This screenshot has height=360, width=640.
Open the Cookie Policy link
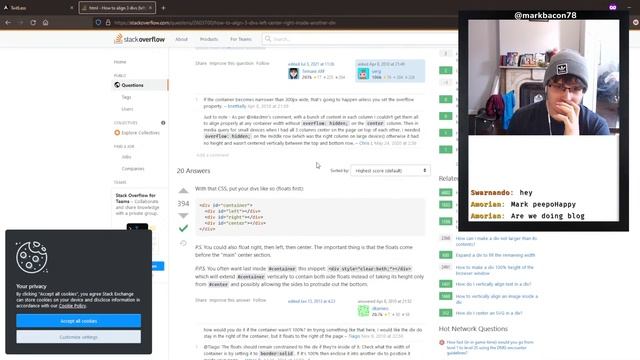tap(72, 306)
